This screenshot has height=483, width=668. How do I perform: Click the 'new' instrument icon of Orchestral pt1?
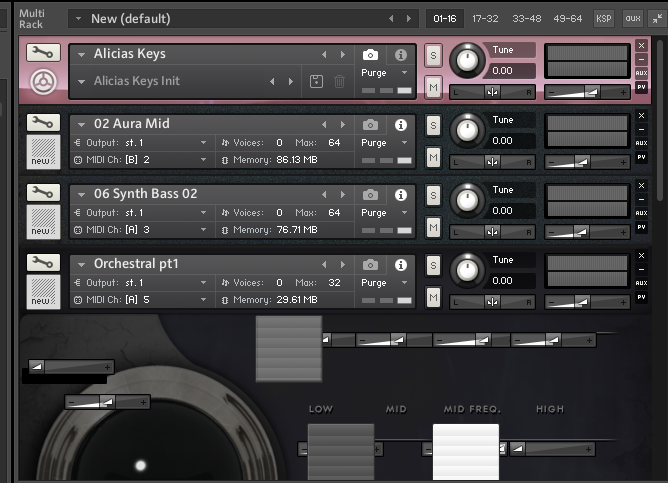43,292
